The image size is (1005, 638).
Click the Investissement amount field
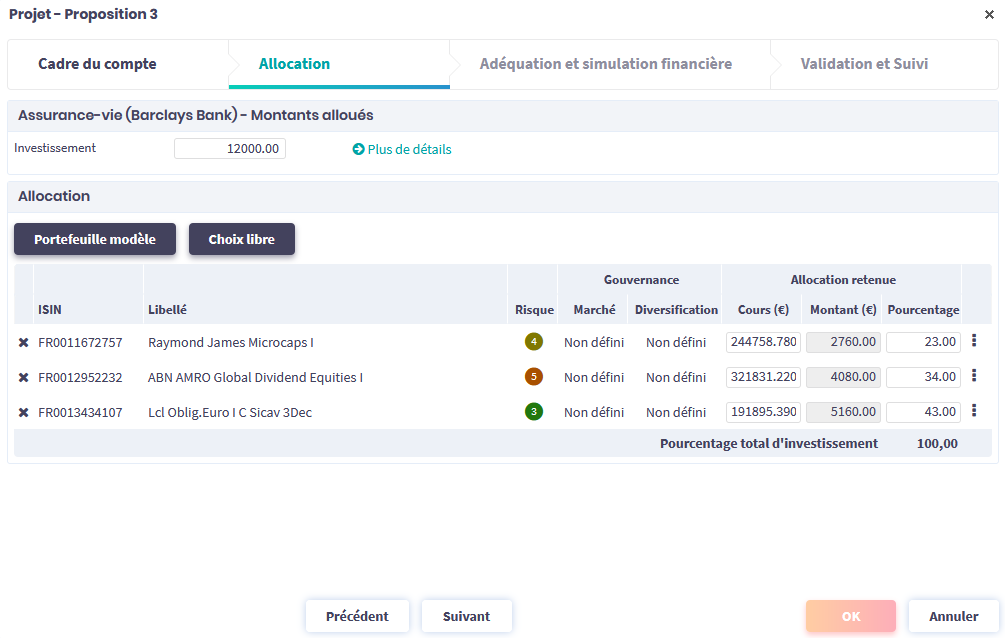(x=230, y=149)
